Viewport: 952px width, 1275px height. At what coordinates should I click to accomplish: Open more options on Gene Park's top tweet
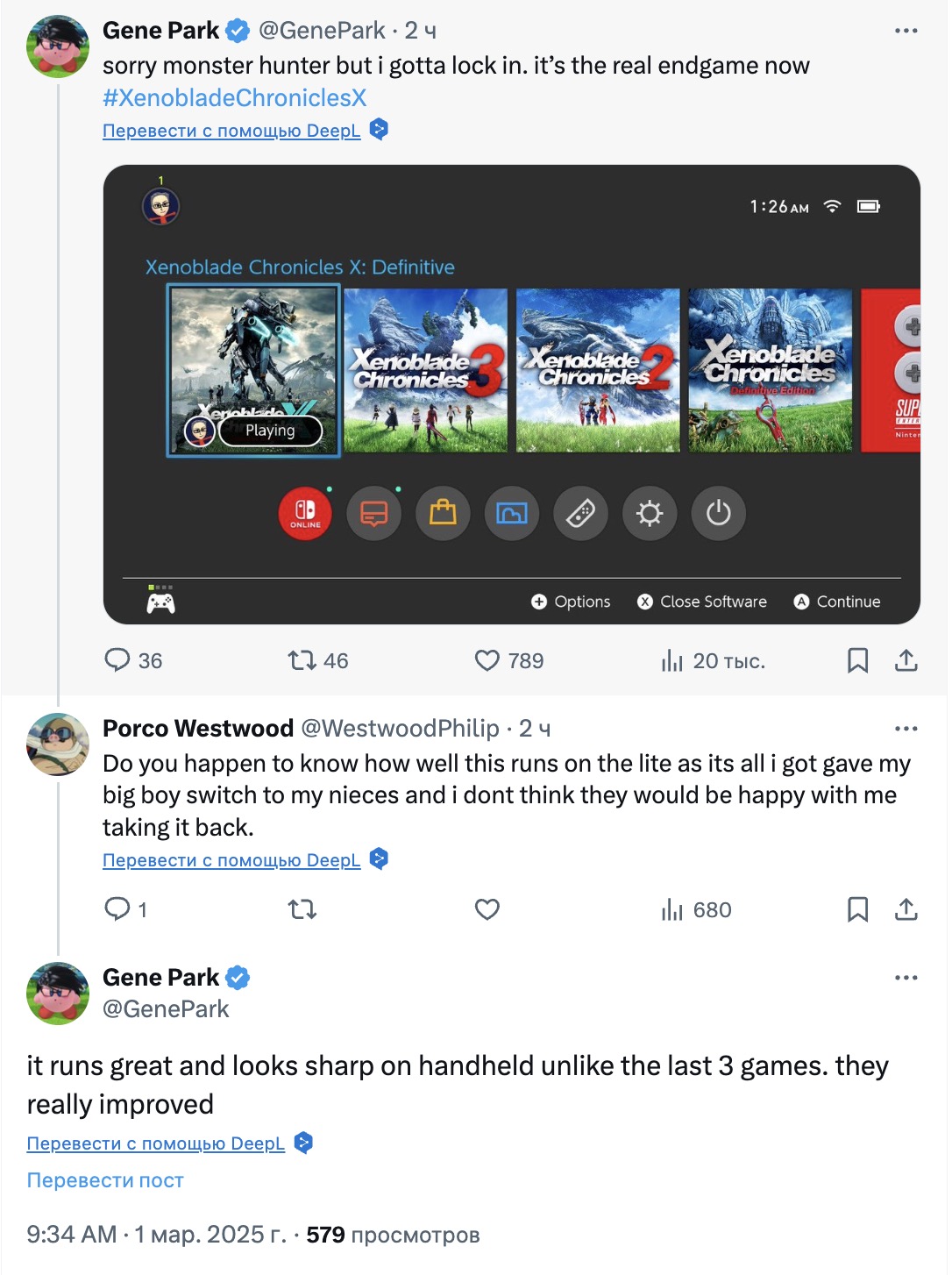(x=906, y=31)
